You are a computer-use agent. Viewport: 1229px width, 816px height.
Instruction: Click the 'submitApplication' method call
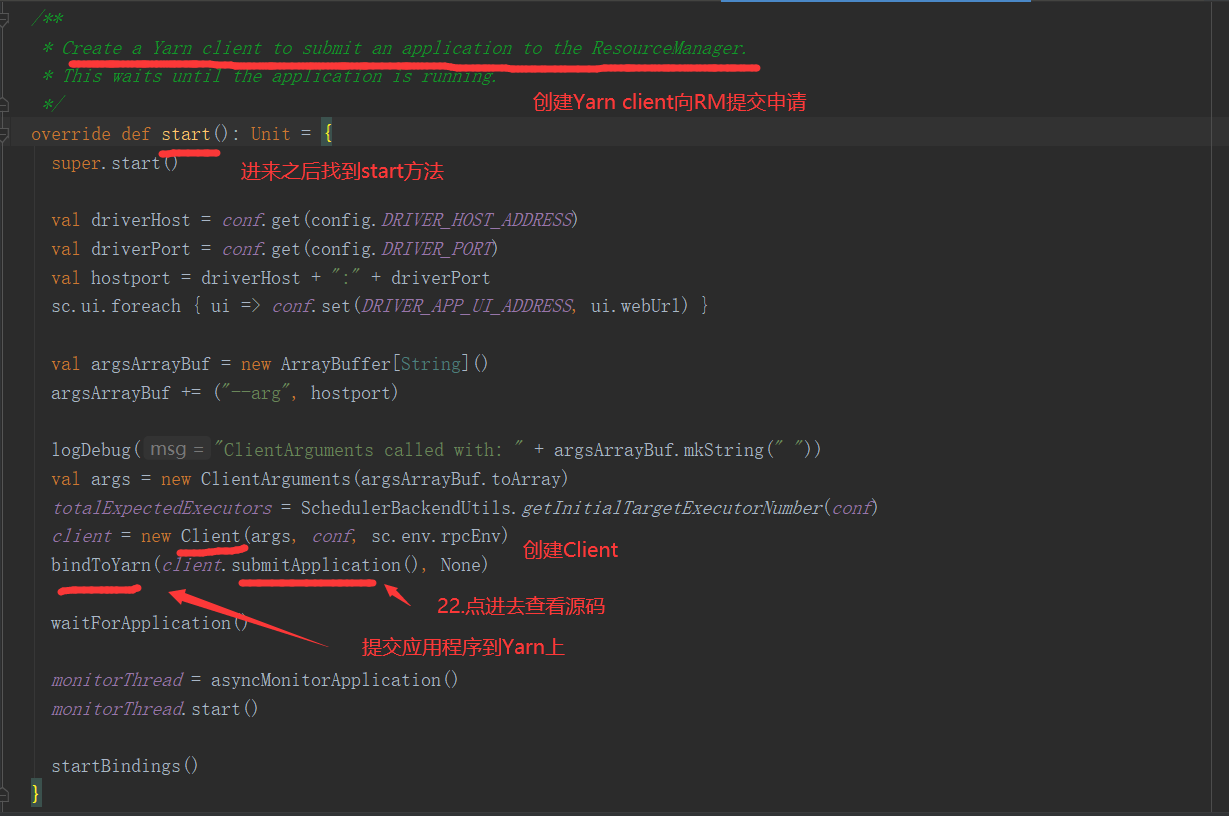[x=316, y=565]
